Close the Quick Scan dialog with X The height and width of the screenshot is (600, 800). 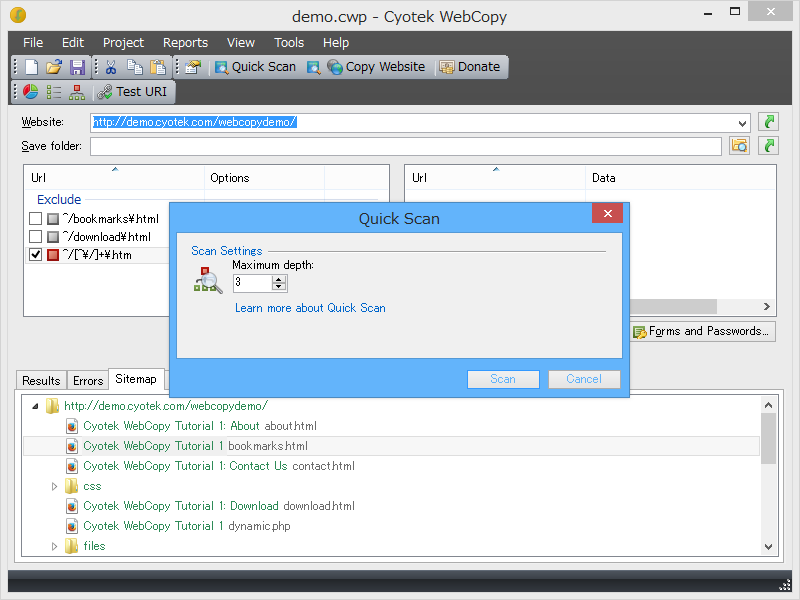click(x=607, y=213)
